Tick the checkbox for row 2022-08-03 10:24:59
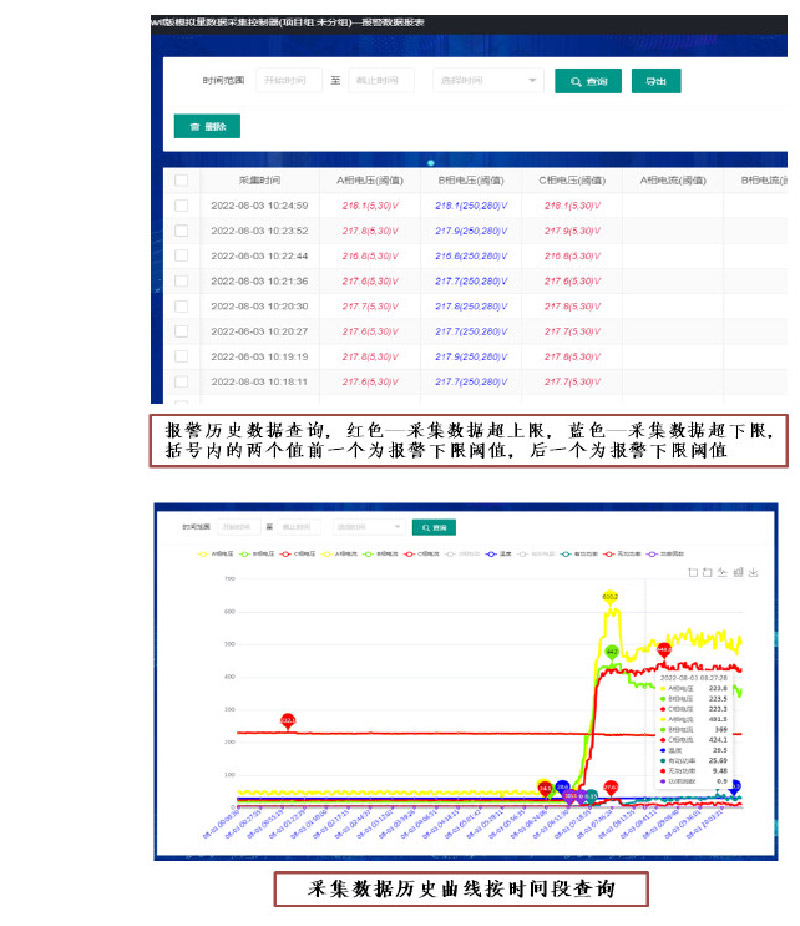 point(181,206)
